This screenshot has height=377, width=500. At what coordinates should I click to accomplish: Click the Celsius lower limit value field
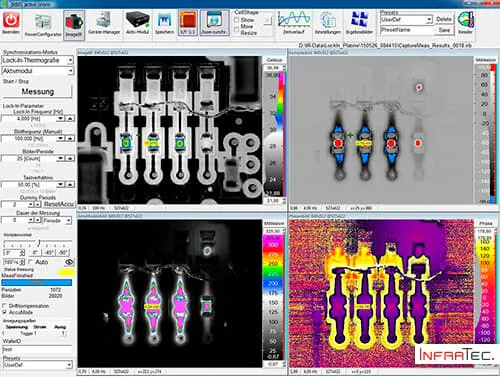273,201
